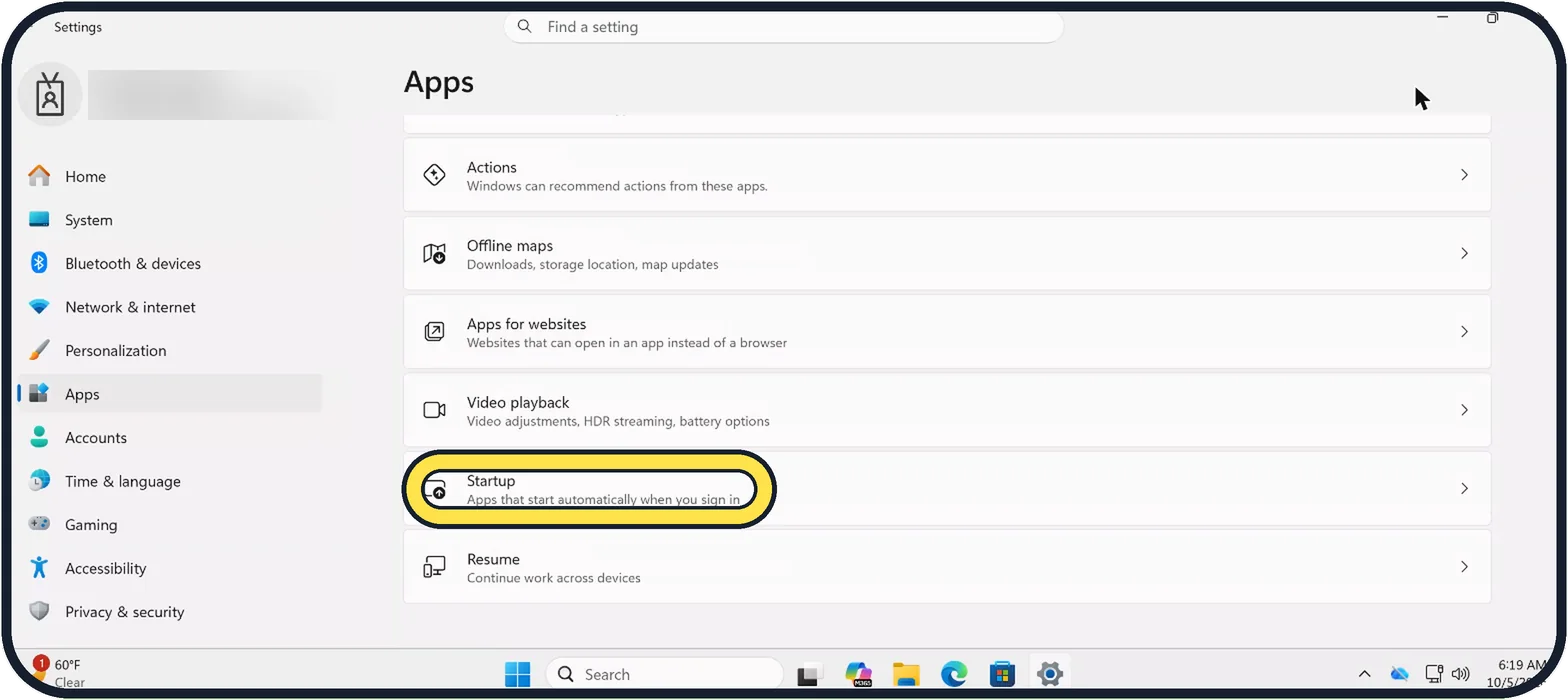
Task: Click the user profile avatar icon
Action: click(x=50, y=95)
